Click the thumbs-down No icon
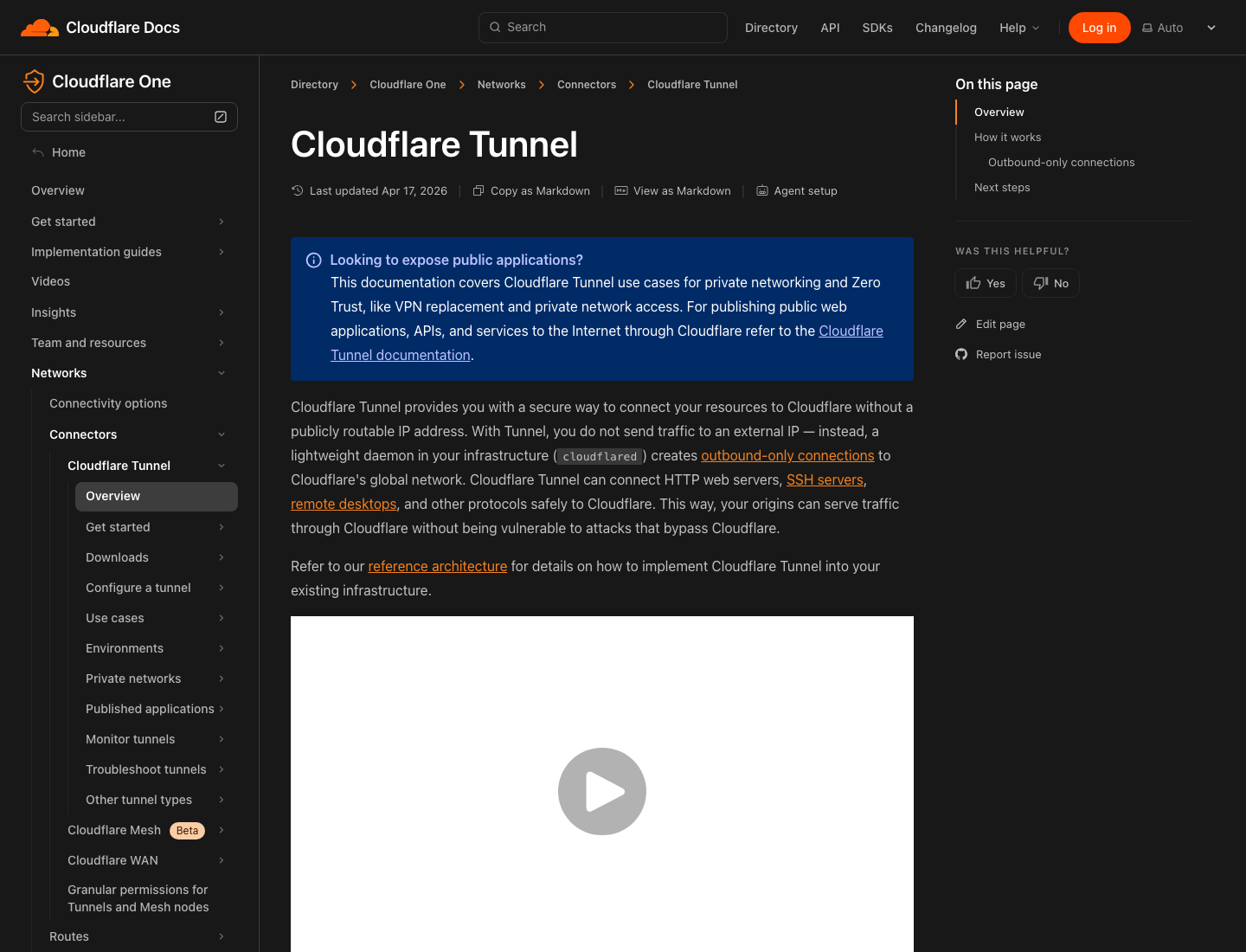Screen dimensions: 1246x952 tap(1041, 283)
